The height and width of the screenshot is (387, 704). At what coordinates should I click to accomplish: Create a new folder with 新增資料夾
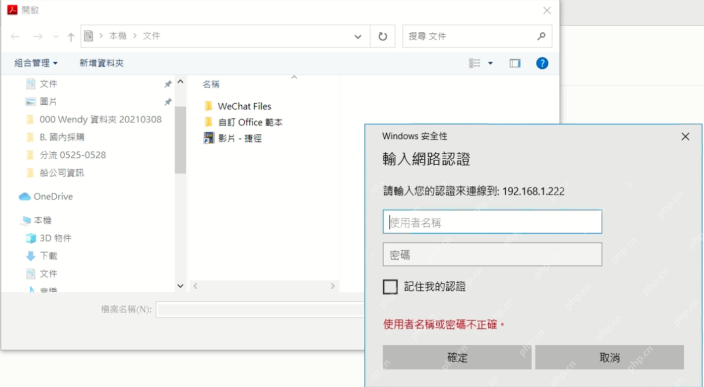coord(101,63)
